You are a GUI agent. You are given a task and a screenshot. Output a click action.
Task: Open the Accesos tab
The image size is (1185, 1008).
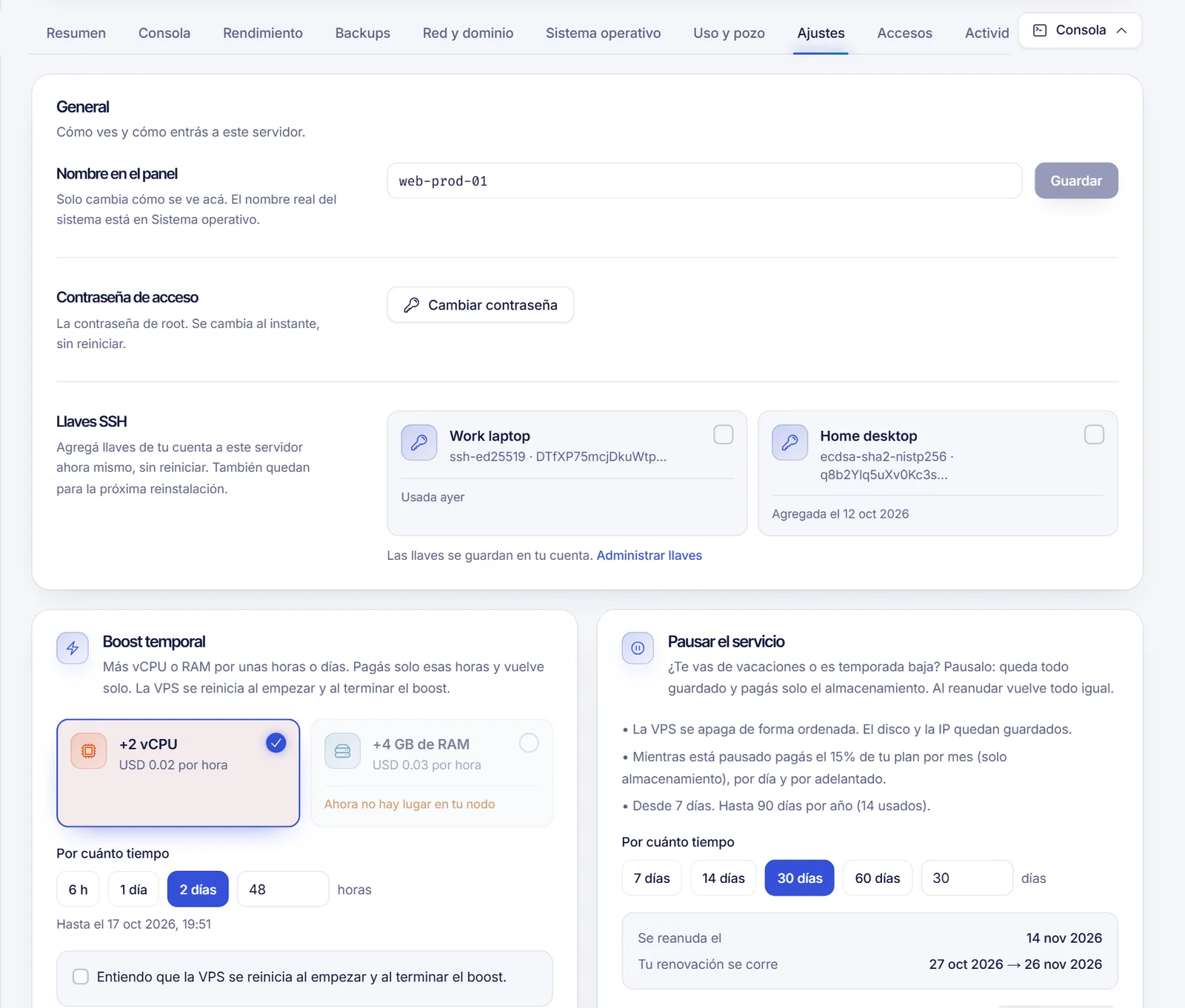(x=905, y=33)
